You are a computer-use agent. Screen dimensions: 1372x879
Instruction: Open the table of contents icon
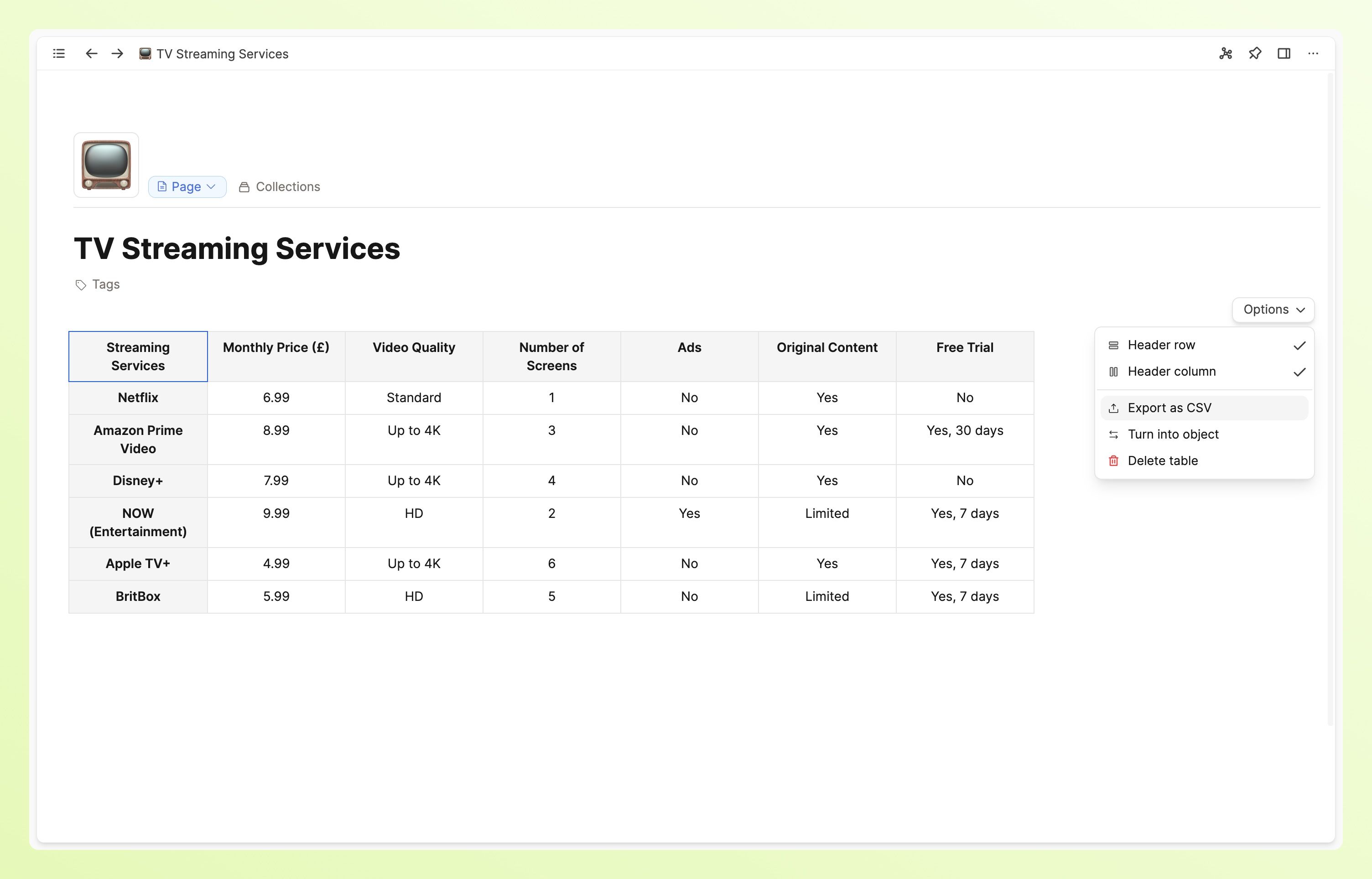[x=58, y=53]
